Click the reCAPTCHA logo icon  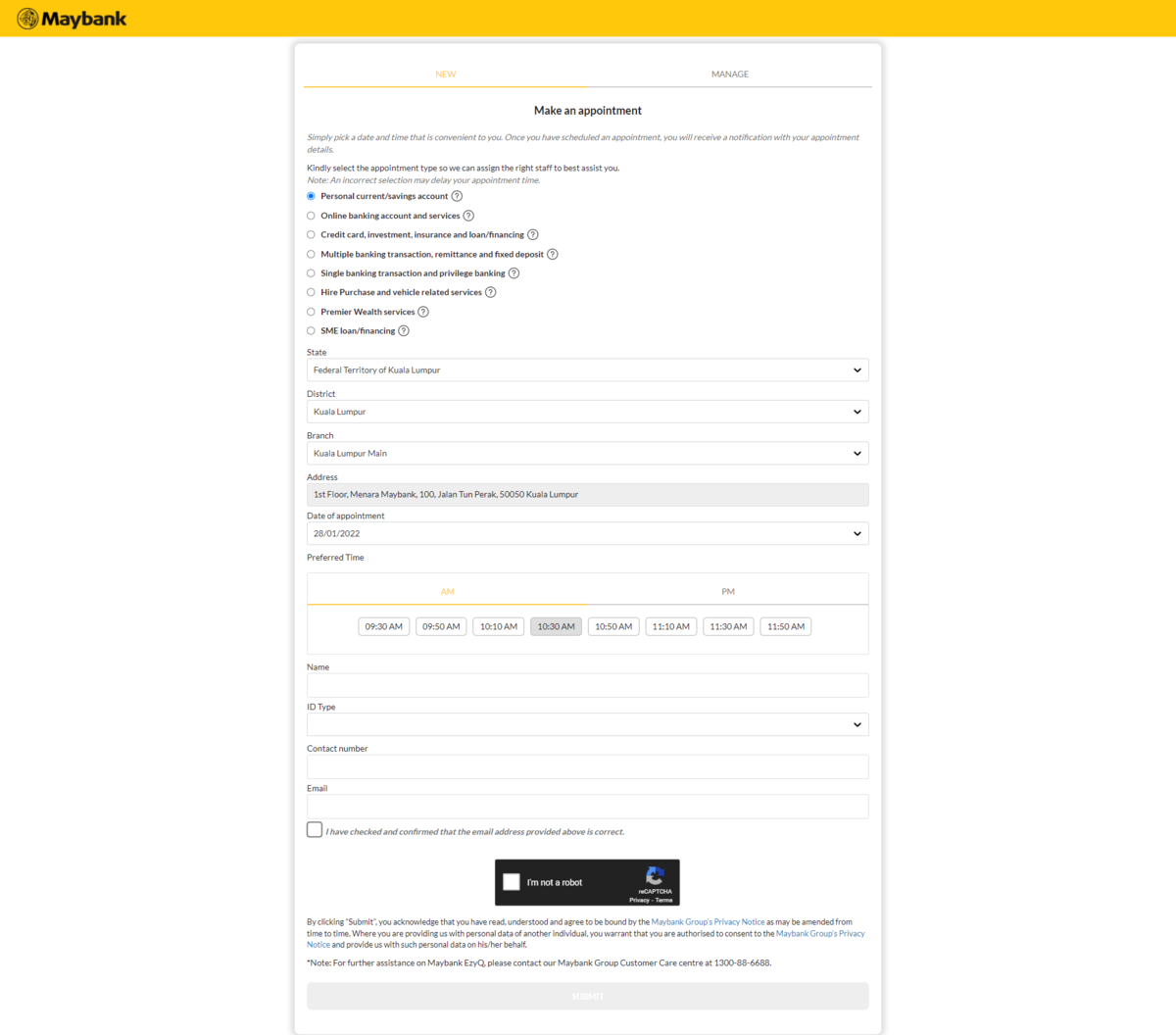(x=655, y=875)
